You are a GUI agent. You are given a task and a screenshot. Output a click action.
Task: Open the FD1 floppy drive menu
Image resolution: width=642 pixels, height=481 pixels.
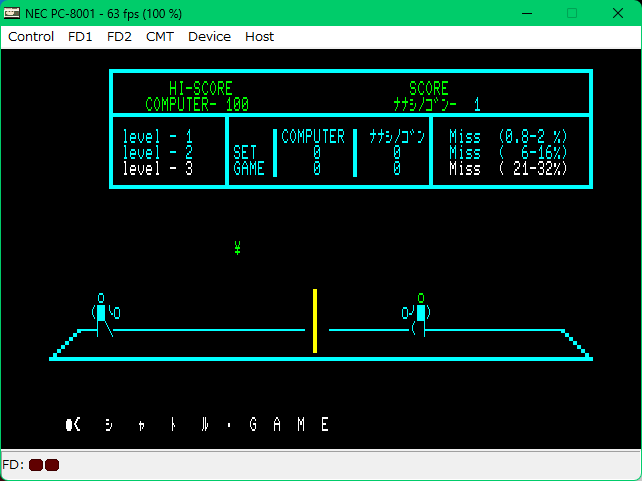80,36
